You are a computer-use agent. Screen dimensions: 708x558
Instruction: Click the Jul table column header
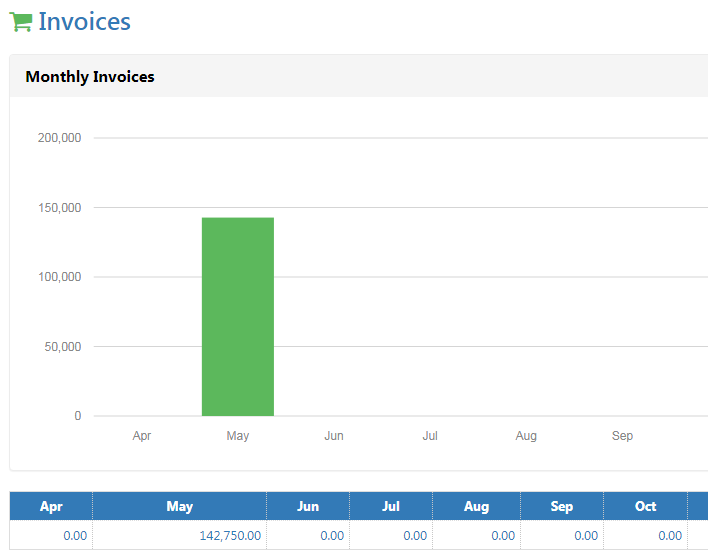pos(391,506)
